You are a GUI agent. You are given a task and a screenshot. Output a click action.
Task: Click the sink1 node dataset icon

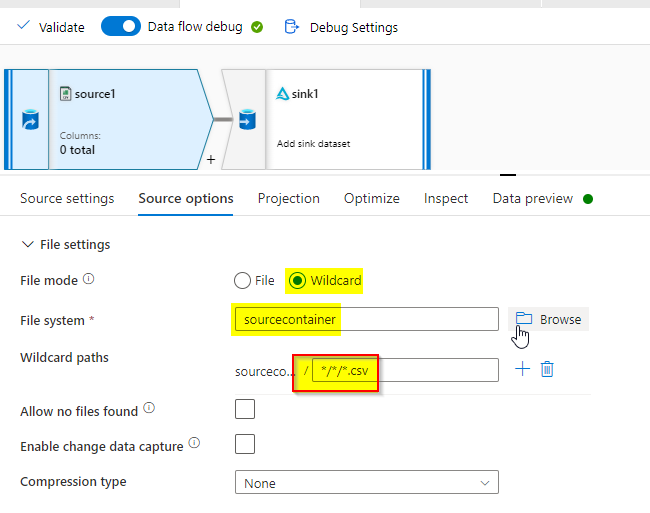pos(246,120)
